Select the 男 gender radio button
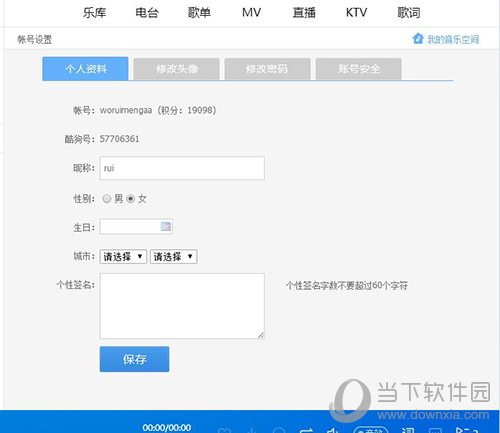The width and height of the screenshot is (500, 433). (x=107, y=199)
